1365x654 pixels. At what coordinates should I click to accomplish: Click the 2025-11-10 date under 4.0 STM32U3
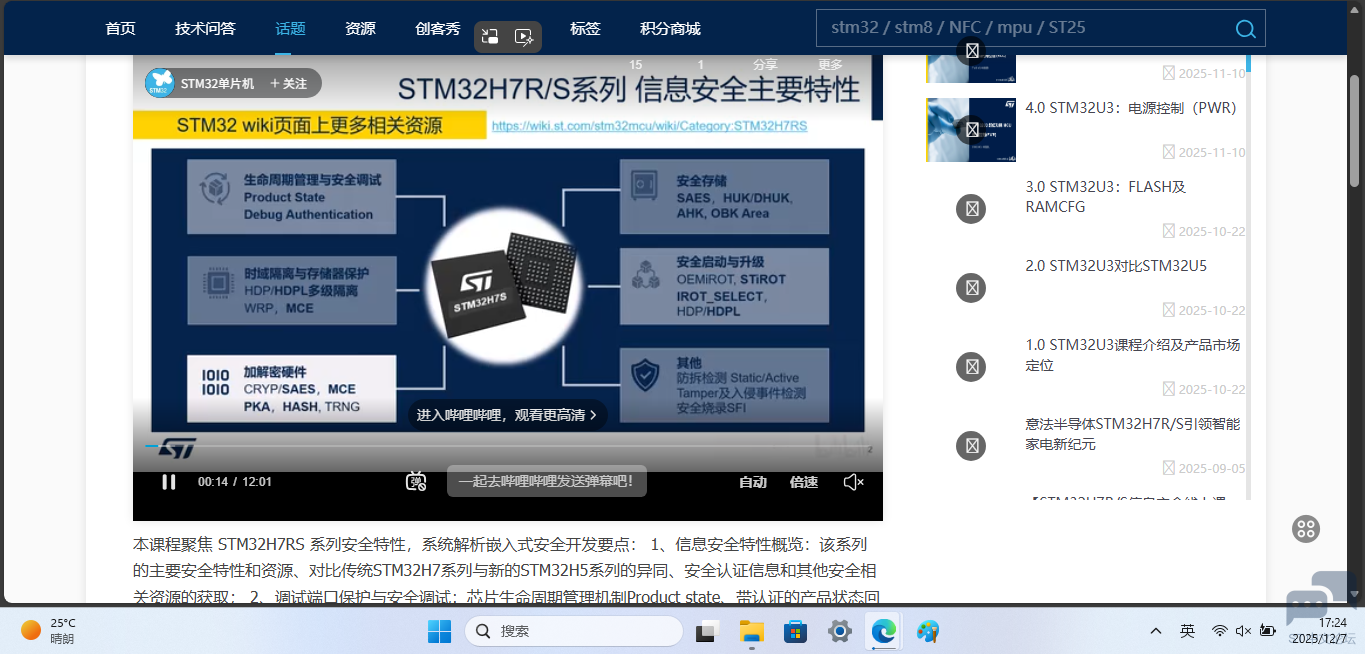click(x=1211, y=152)
